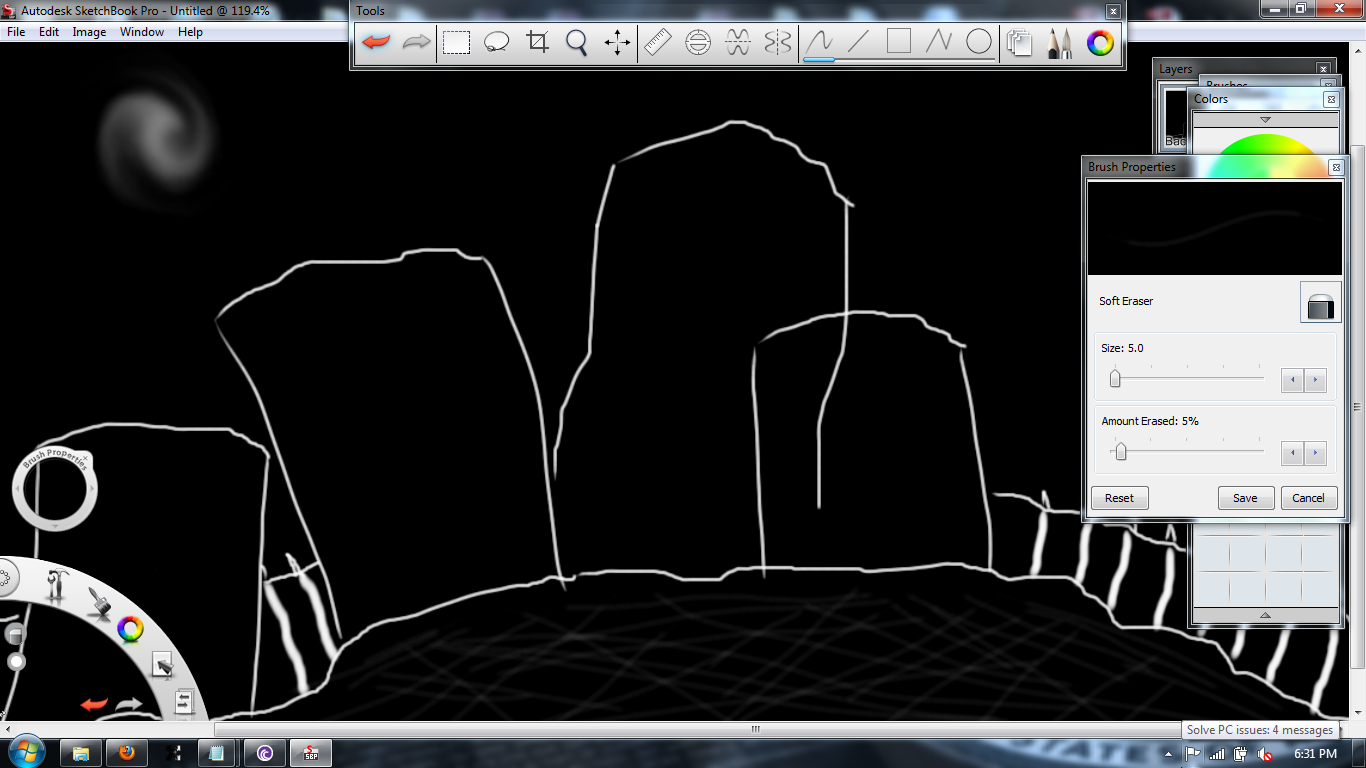
Task: Click the eraser brush icon on lagoon edge
Action: click(x=14, y=634)
